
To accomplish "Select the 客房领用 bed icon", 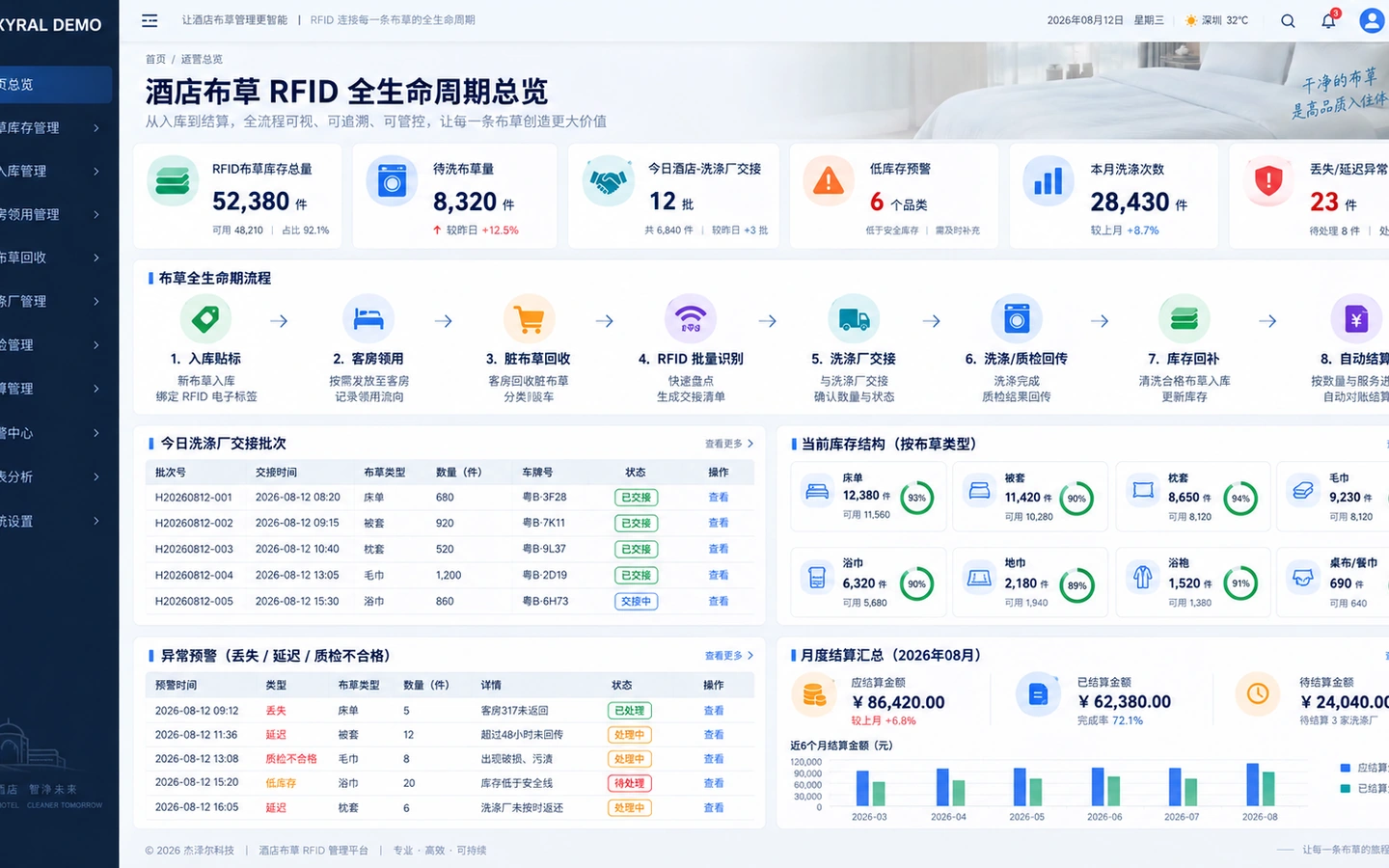I will coord(368,319).
